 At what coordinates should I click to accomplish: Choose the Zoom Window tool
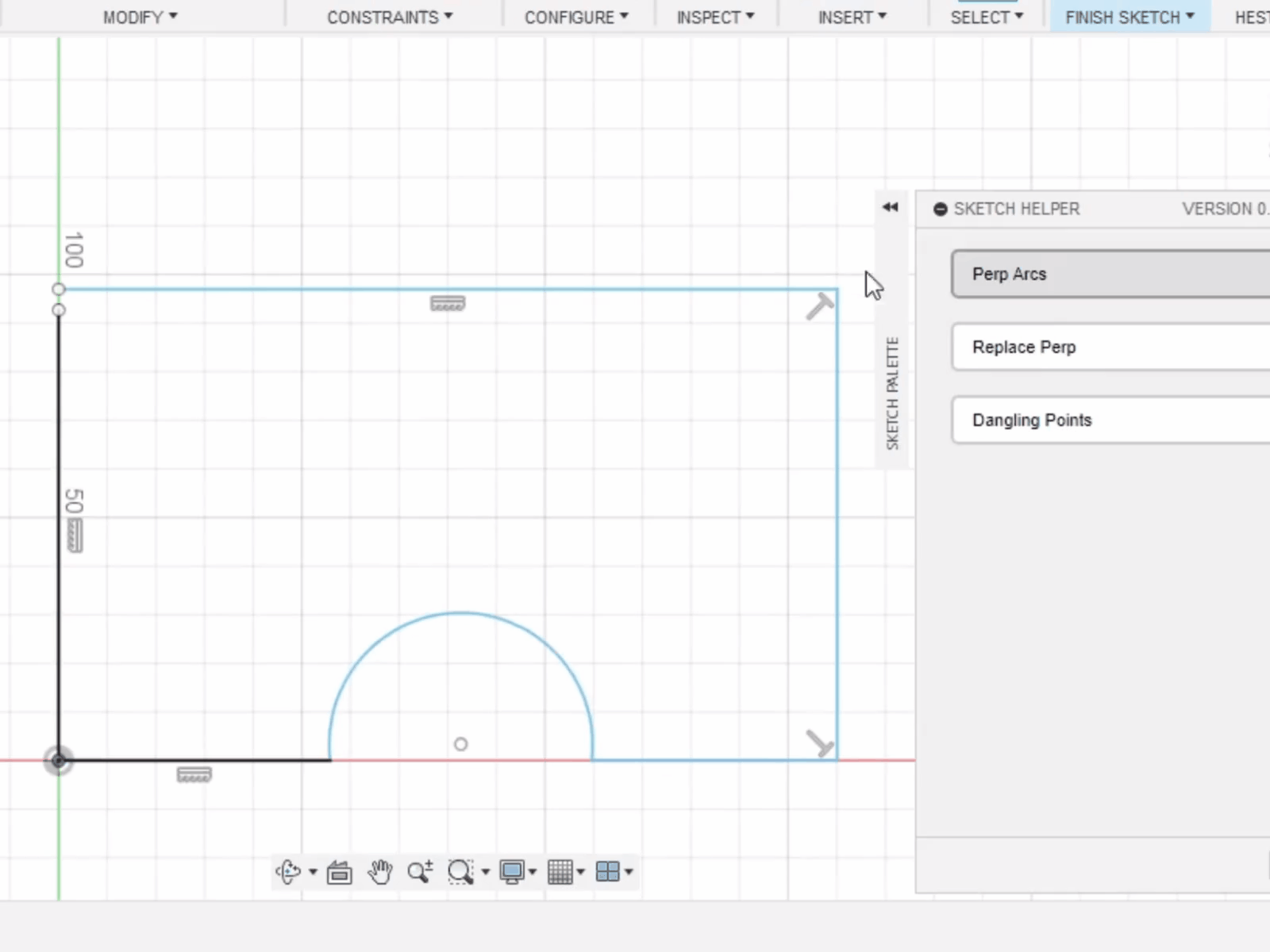(x=460, y=872)
